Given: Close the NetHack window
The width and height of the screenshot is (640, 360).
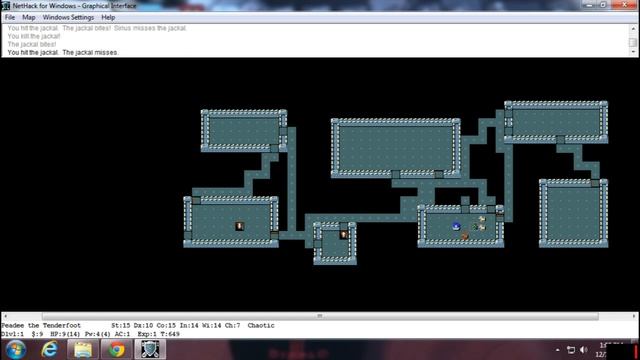Looking at the screenshot, I should point(624,5).
